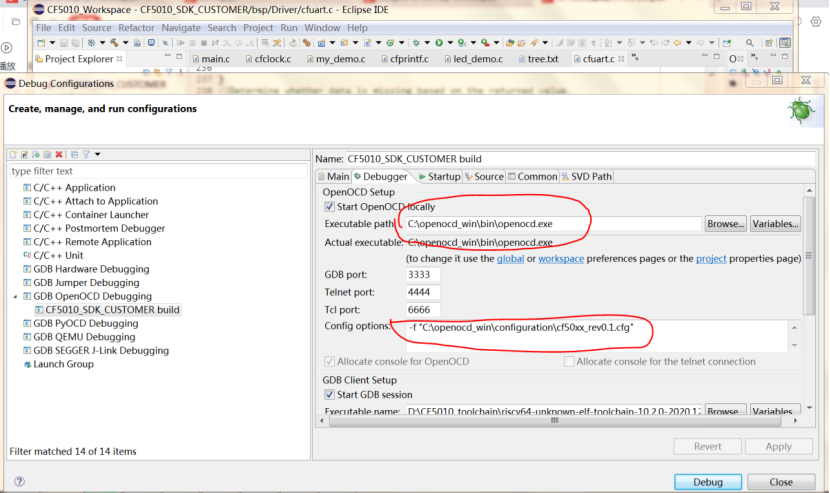Click the GDB port input field
The width and height of the screenshot is (830, 493).
point(421,275)
